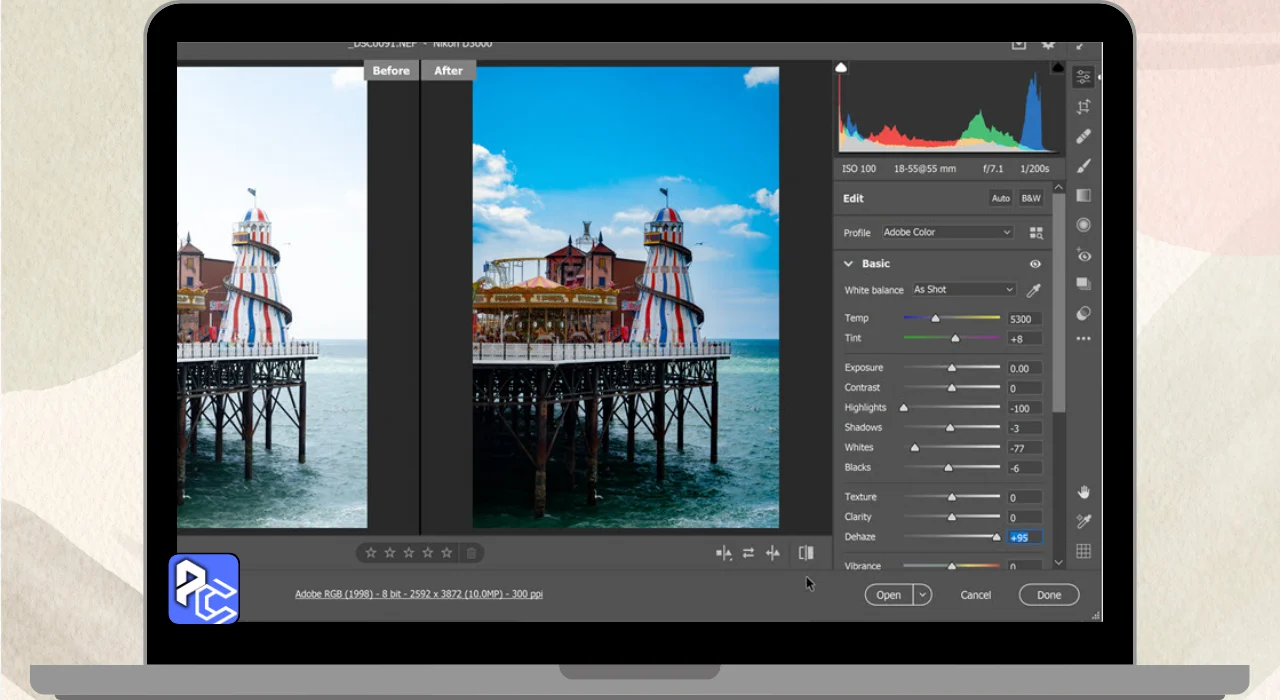Screen dimensions: 1280x700
Task: Select the Spot Removal bandage tool
Action: tap(1083, 137)
